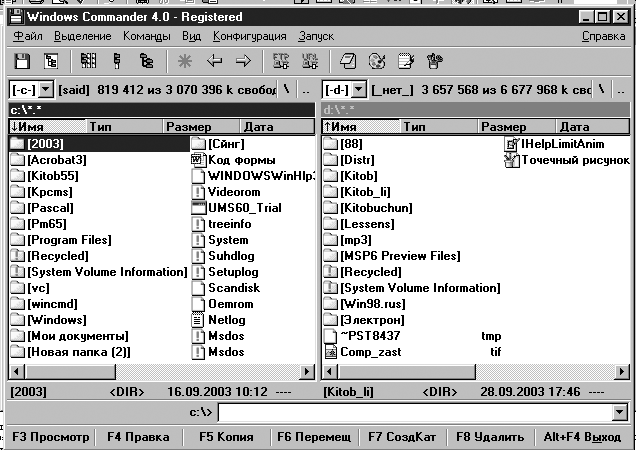Open the FTP connection toolbar icon

(x=281, y=61)
